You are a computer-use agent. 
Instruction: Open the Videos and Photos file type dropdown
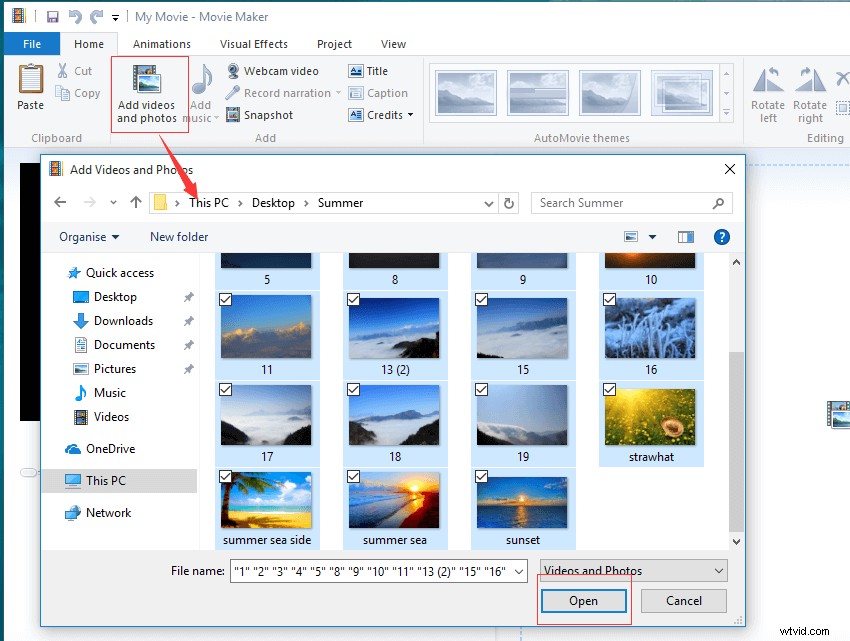point(718,569)
